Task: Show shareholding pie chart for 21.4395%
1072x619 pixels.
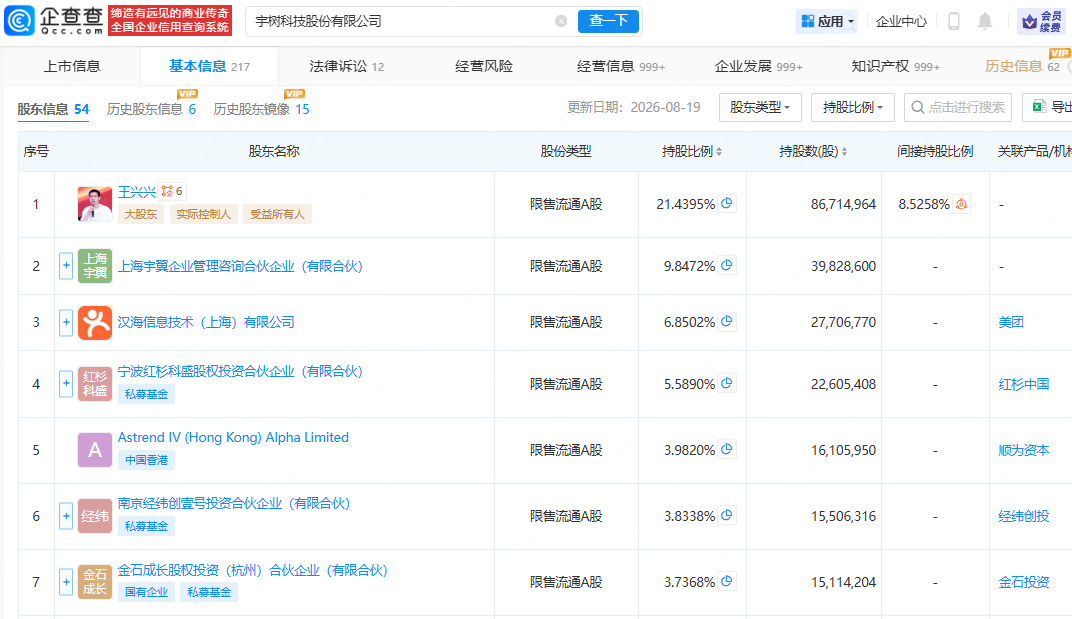Action: coord(727,203)
